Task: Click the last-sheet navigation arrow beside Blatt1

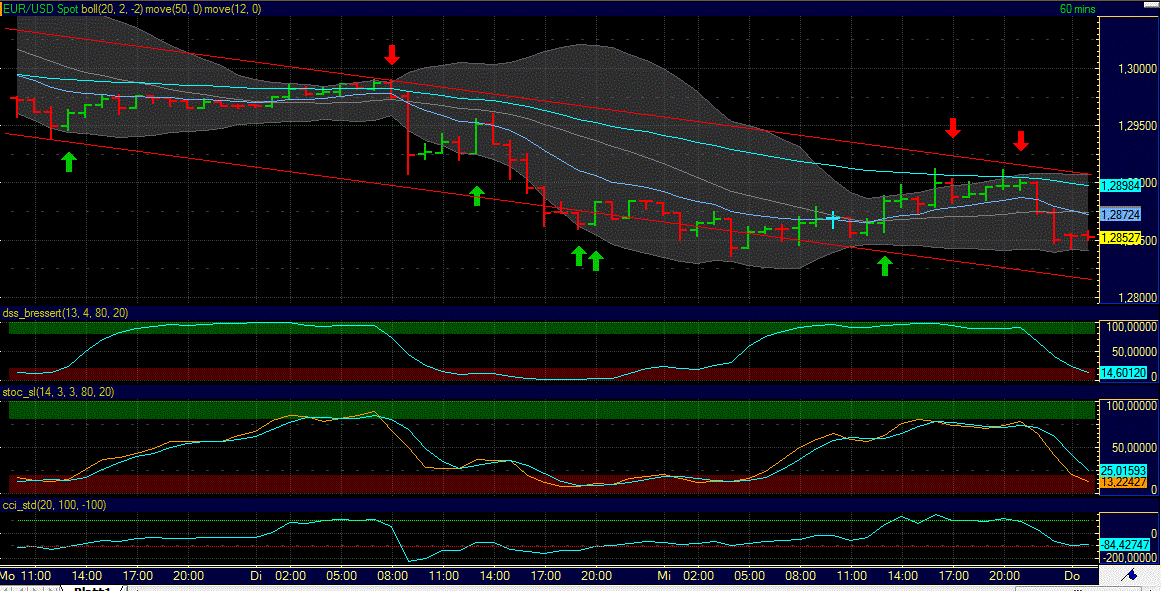Action: pyautogui.click(x=50, y=587)
